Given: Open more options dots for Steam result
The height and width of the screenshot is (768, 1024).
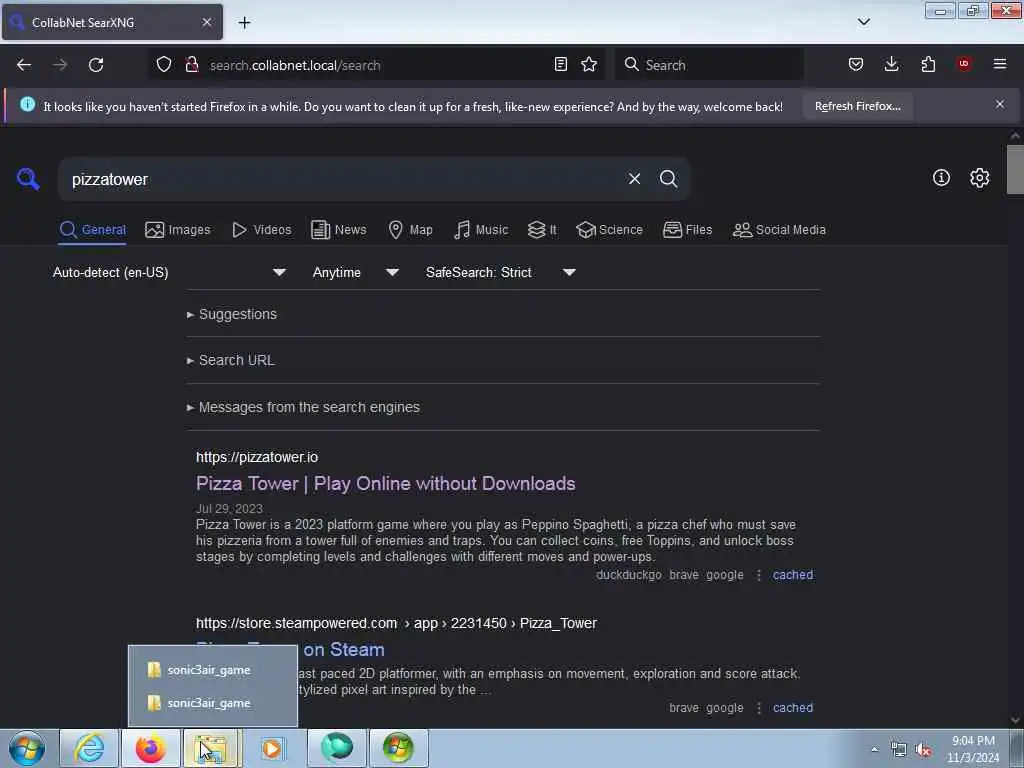Looking at the screenshot, I should (x=758, y=708).
